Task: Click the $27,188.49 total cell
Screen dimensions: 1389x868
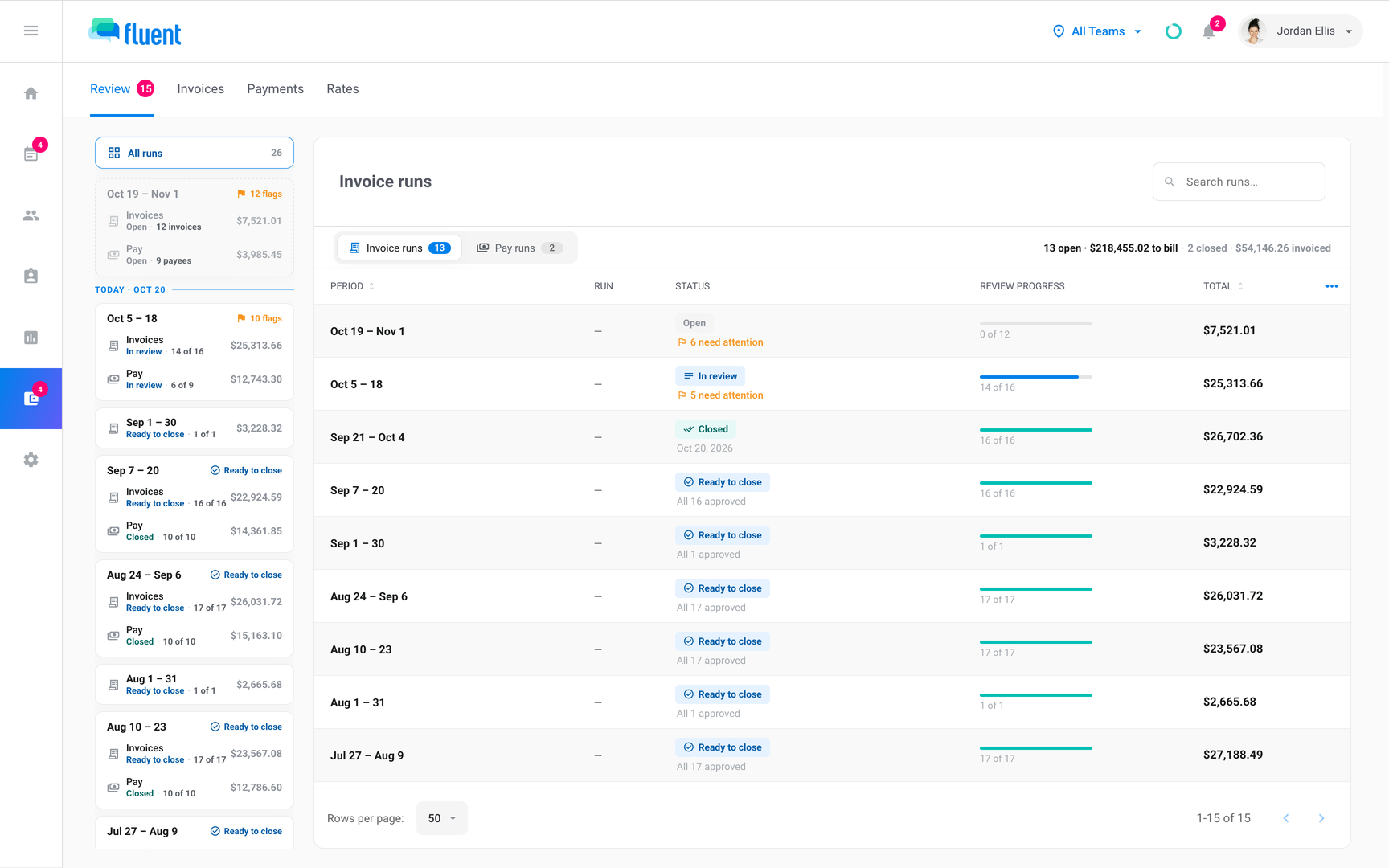Action: click(1233, 755)
